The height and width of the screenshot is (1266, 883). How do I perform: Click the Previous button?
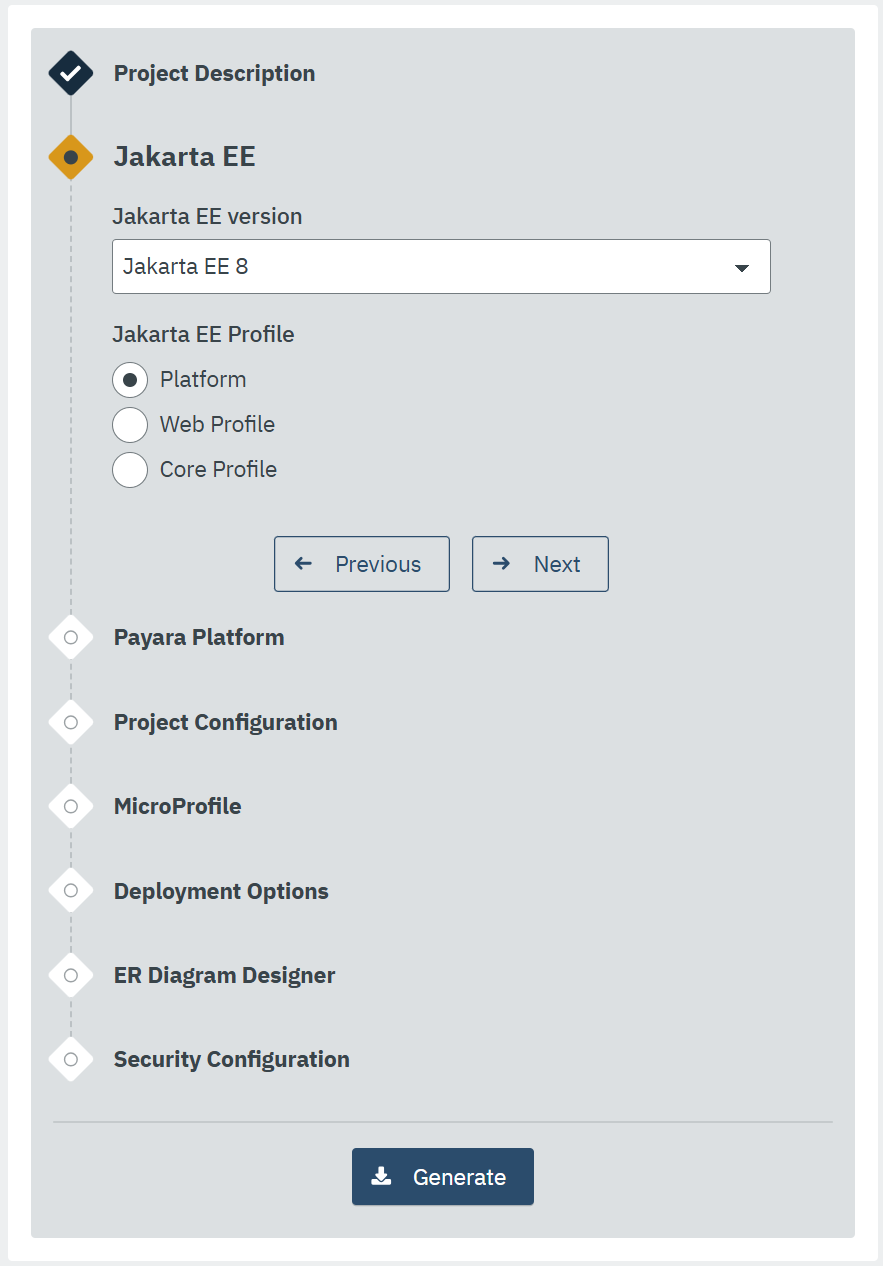point(361,563)
